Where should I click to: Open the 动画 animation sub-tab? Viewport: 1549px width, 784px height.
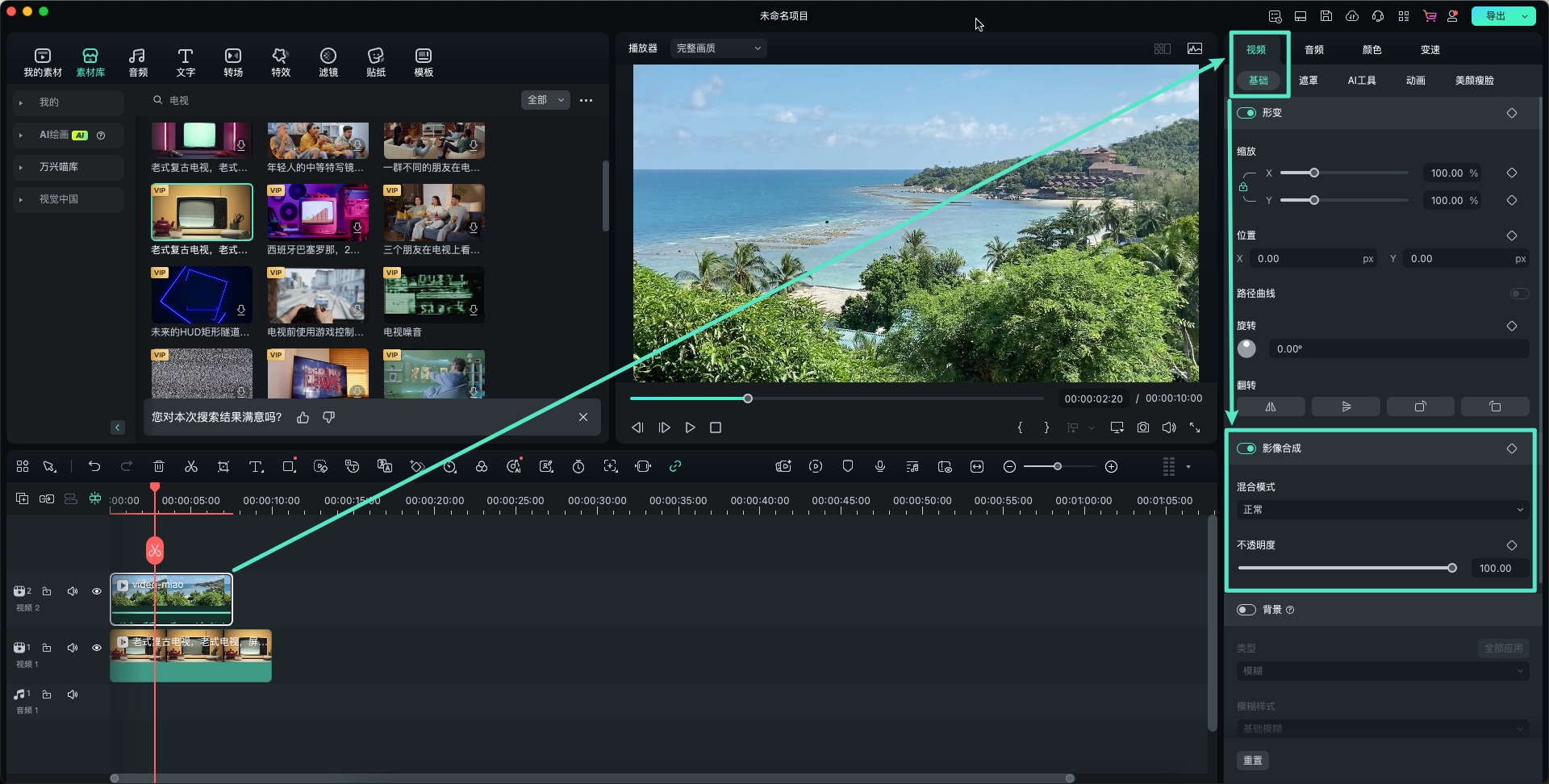1416,81
